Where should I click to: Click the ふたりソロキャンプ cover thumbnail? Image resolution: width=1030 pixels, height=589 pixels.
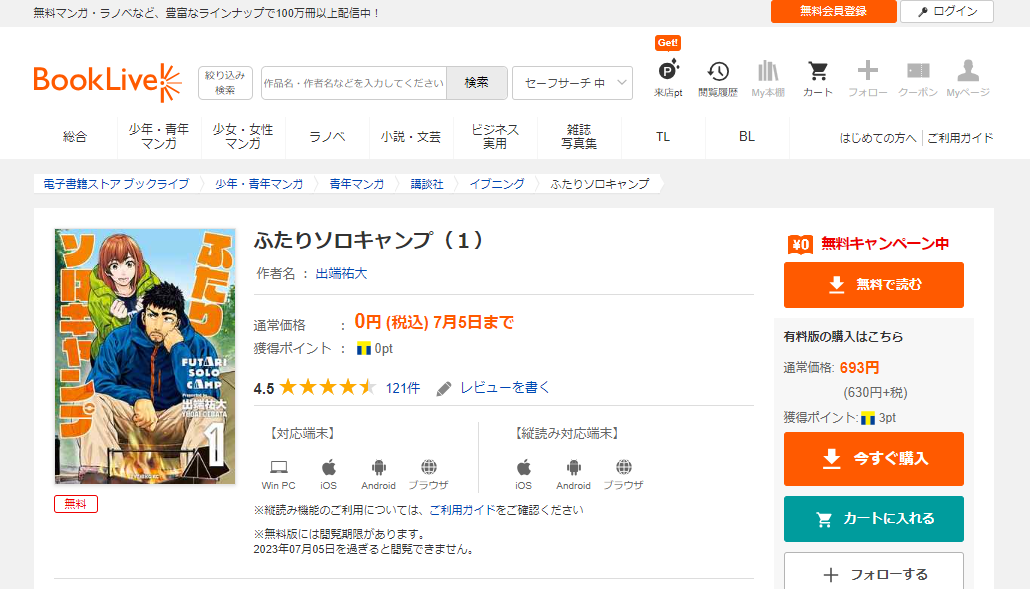point(145,356)
